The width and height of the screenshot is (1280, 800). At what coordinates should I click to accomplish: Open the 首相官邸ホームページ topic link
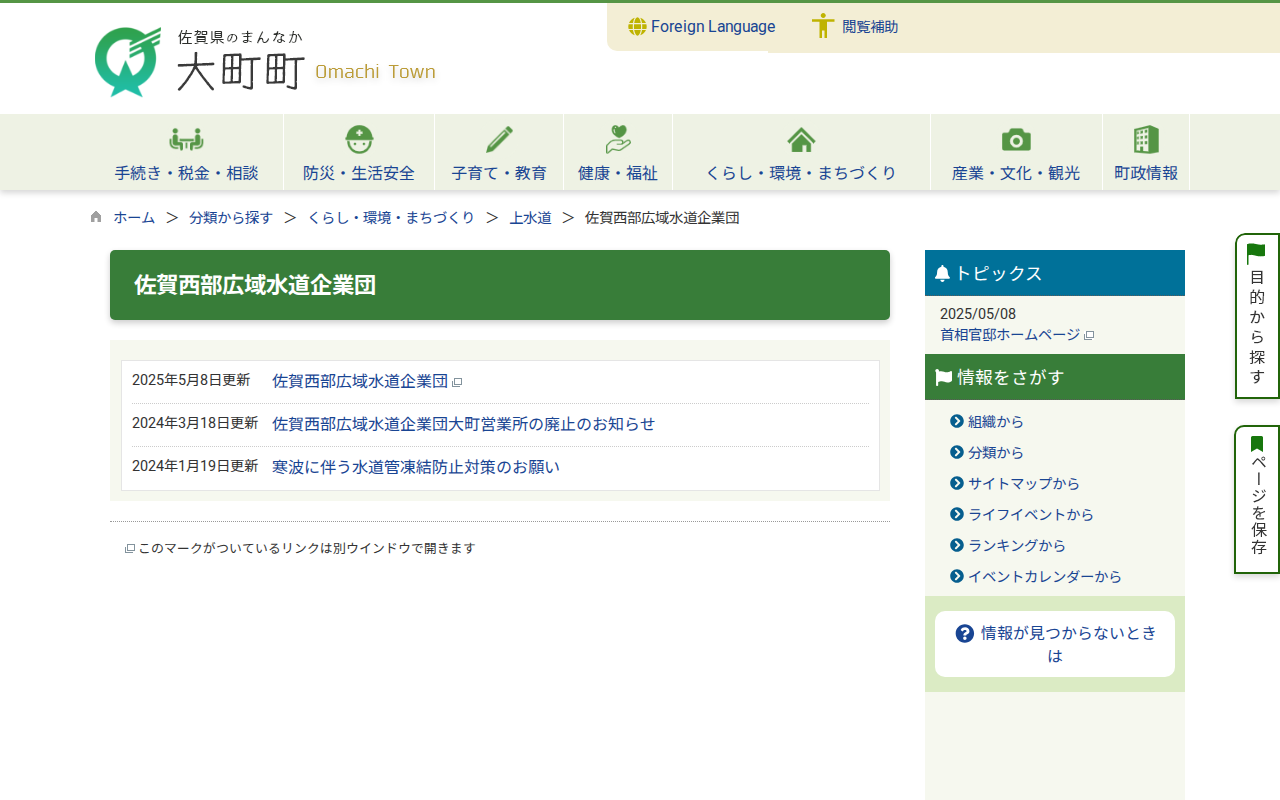coord(1010,335)
